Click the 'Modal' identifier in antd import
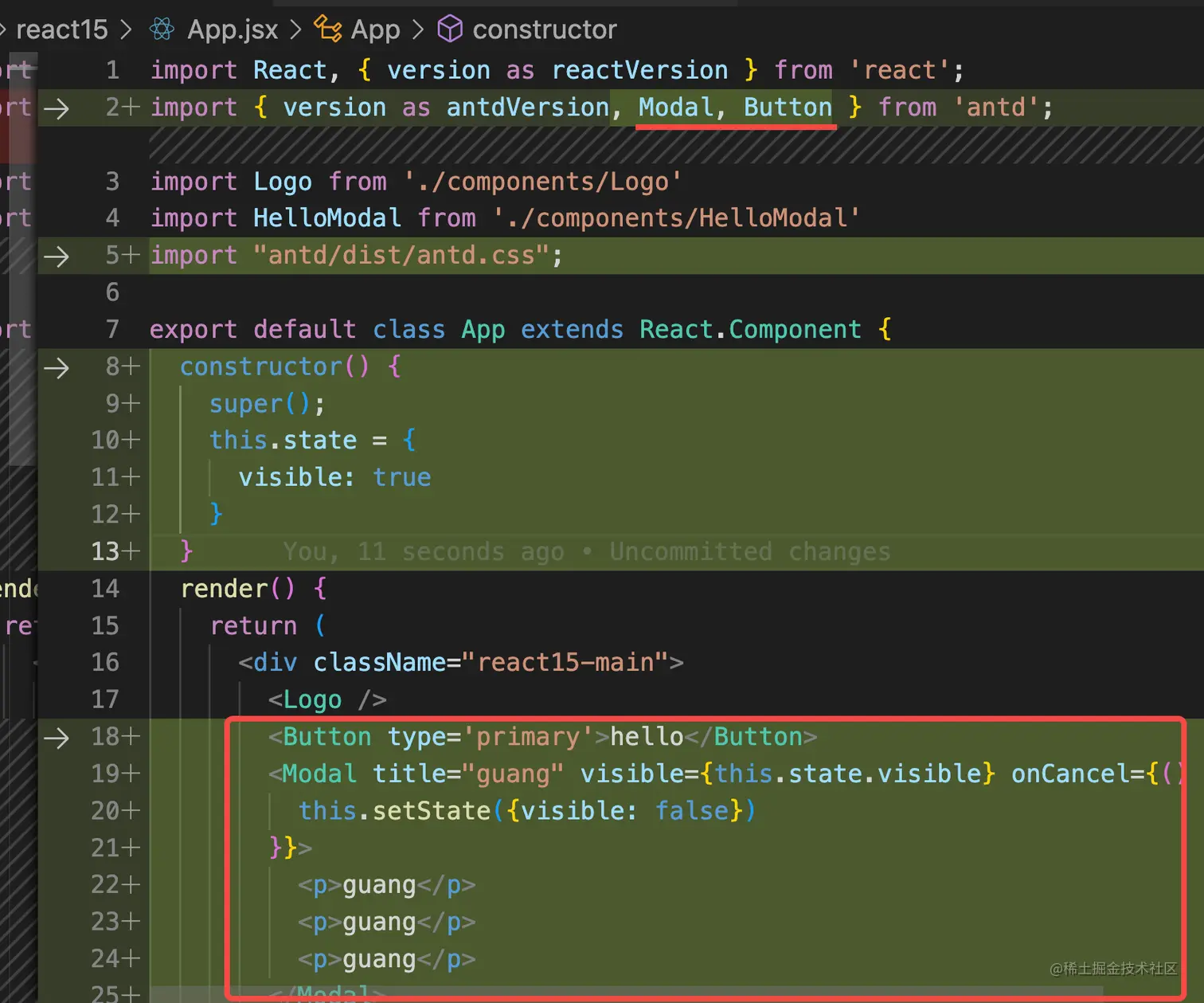 [x=675, y=107]
